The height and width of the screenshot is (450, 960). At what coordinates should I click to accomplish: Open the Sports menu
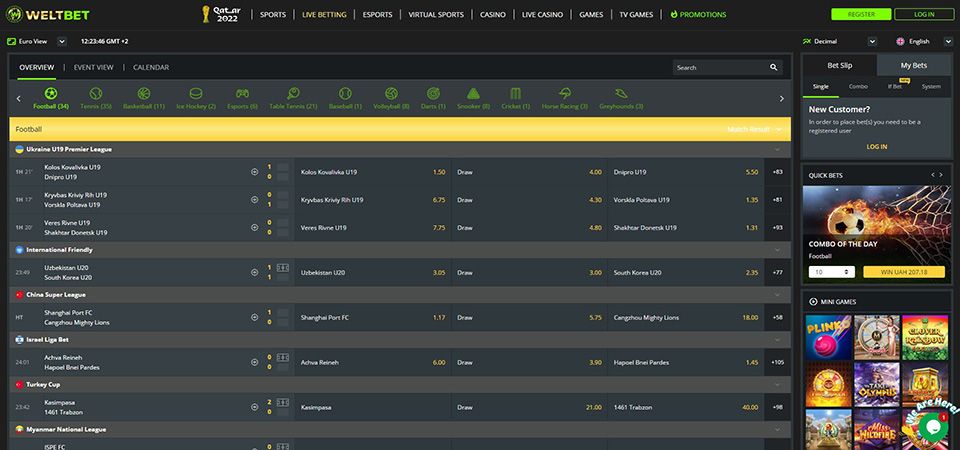(273, 15)
